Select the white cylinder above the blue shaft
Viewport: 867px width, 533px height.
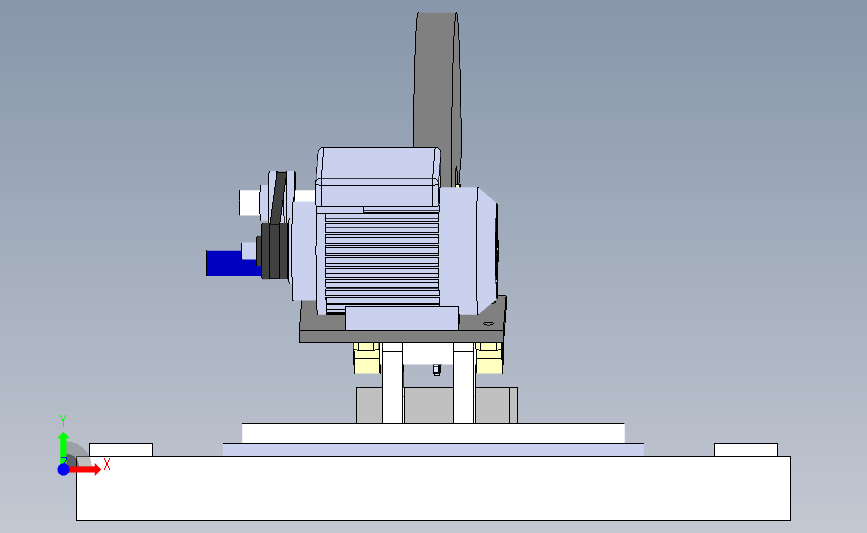[x=250, y=202]
